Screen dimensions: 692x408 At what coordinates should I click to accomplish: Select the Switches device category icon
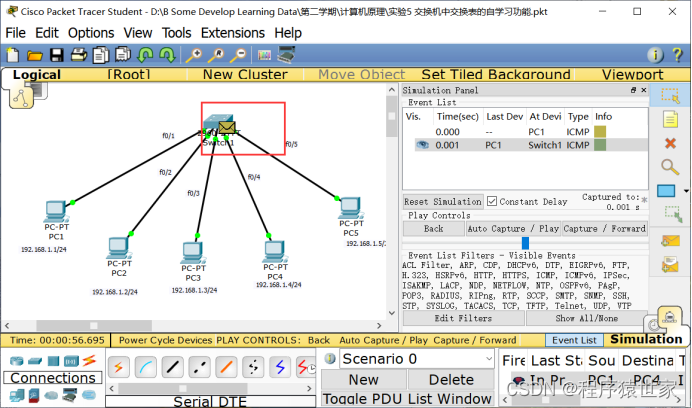pyautogui.click(x=35, y=361)
